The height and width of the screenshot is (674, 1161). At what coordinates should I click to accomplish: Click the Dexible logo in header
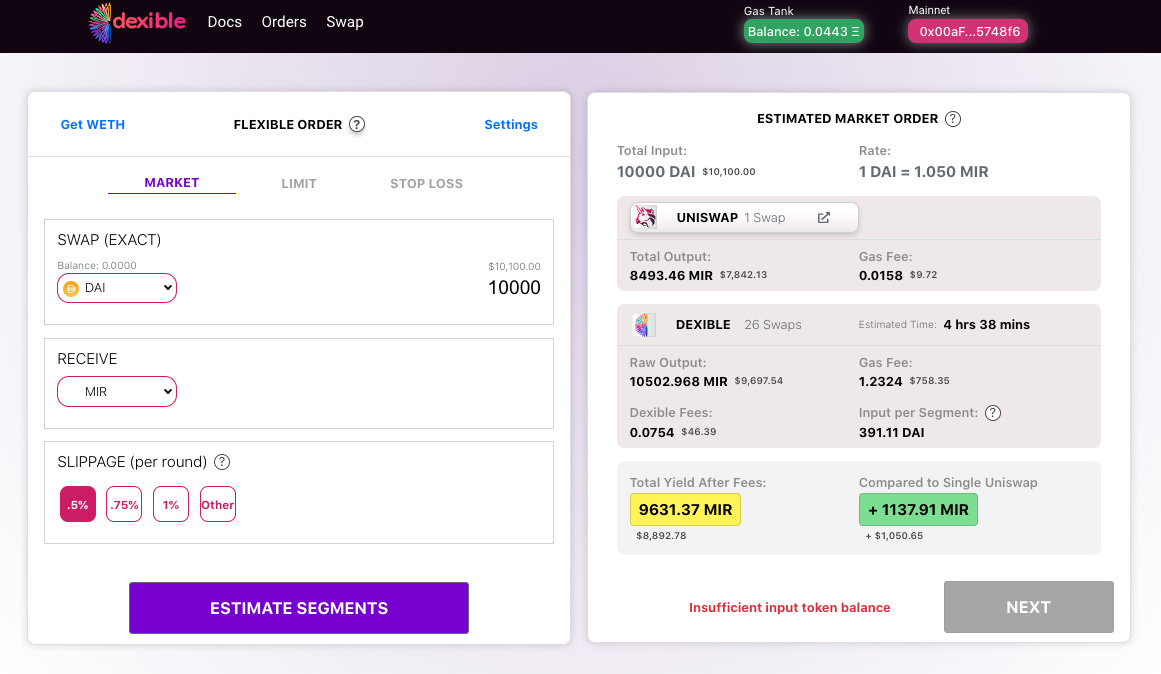pyautogui.click(x=137, y=22)
